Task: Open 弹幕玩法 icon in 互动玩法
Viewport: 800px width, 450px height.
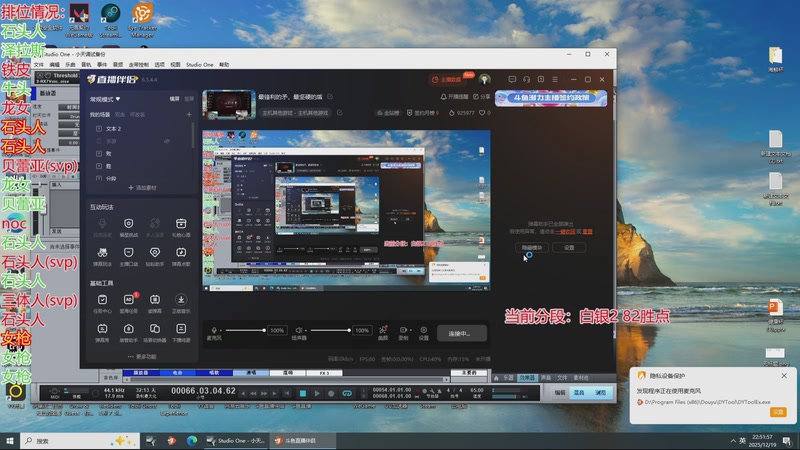Action: point(102,253)
